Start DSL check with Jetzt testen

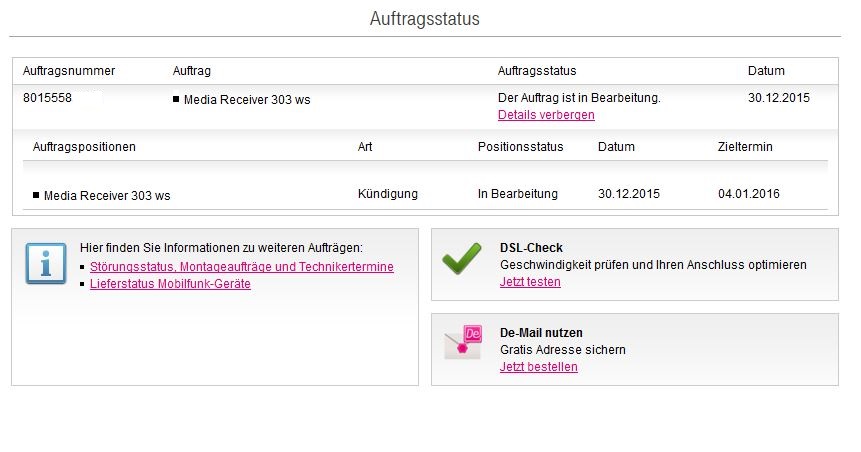[530, 282]
